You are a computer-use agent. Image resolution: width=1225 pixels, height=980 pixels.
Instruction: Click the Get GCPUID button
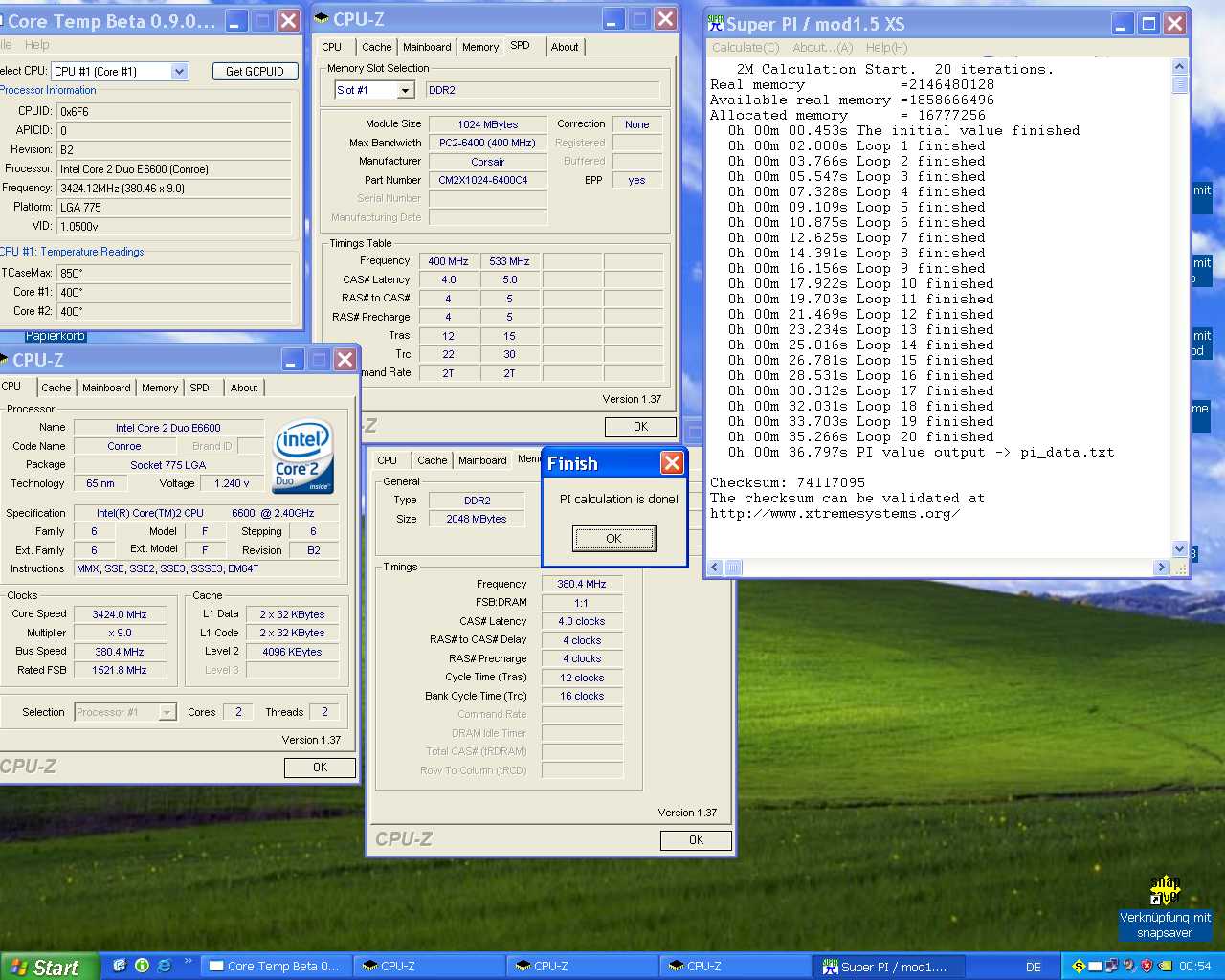pos(255,72)
